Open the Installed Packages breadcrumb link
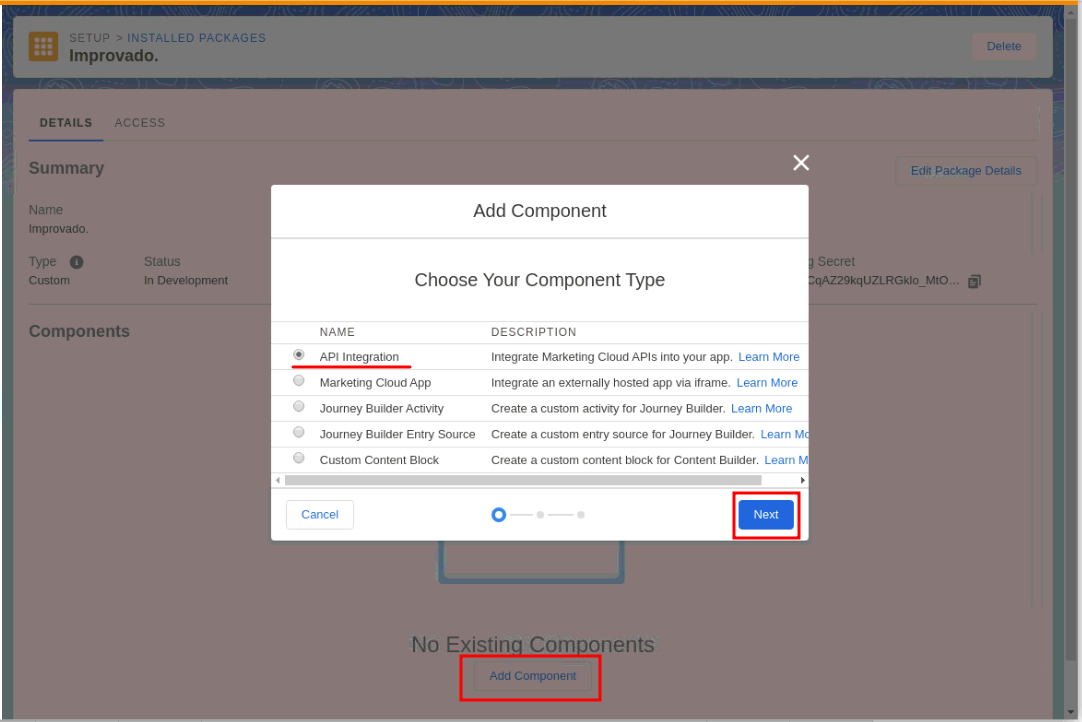 (196, 38)
